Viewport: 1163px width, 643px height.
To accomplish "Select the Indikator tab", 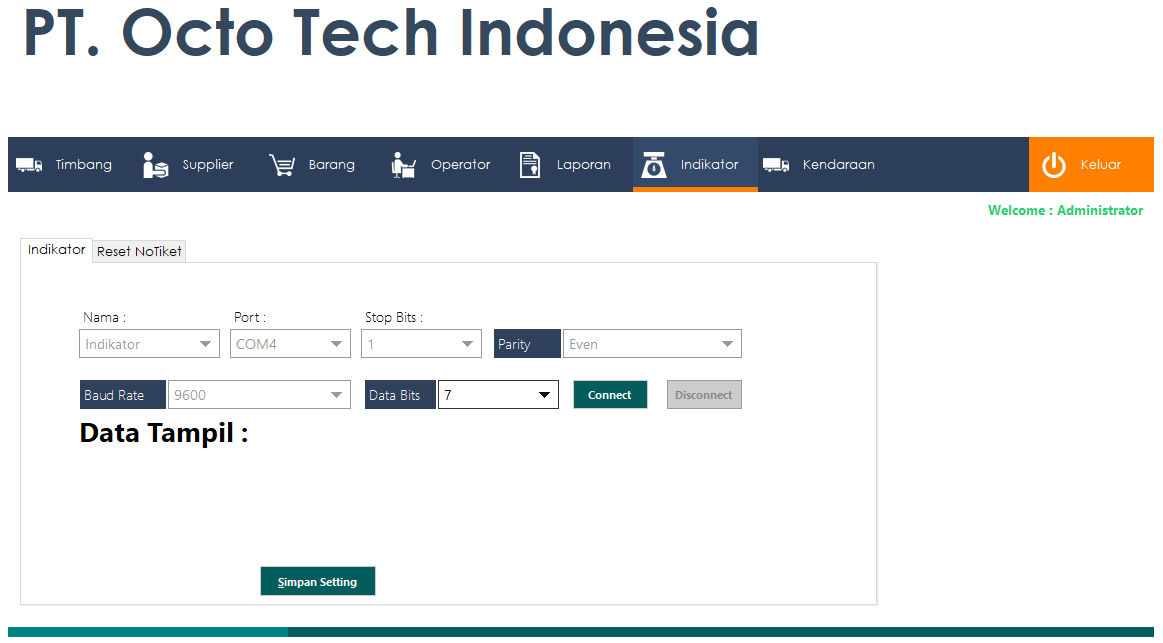I will (56, 250).
